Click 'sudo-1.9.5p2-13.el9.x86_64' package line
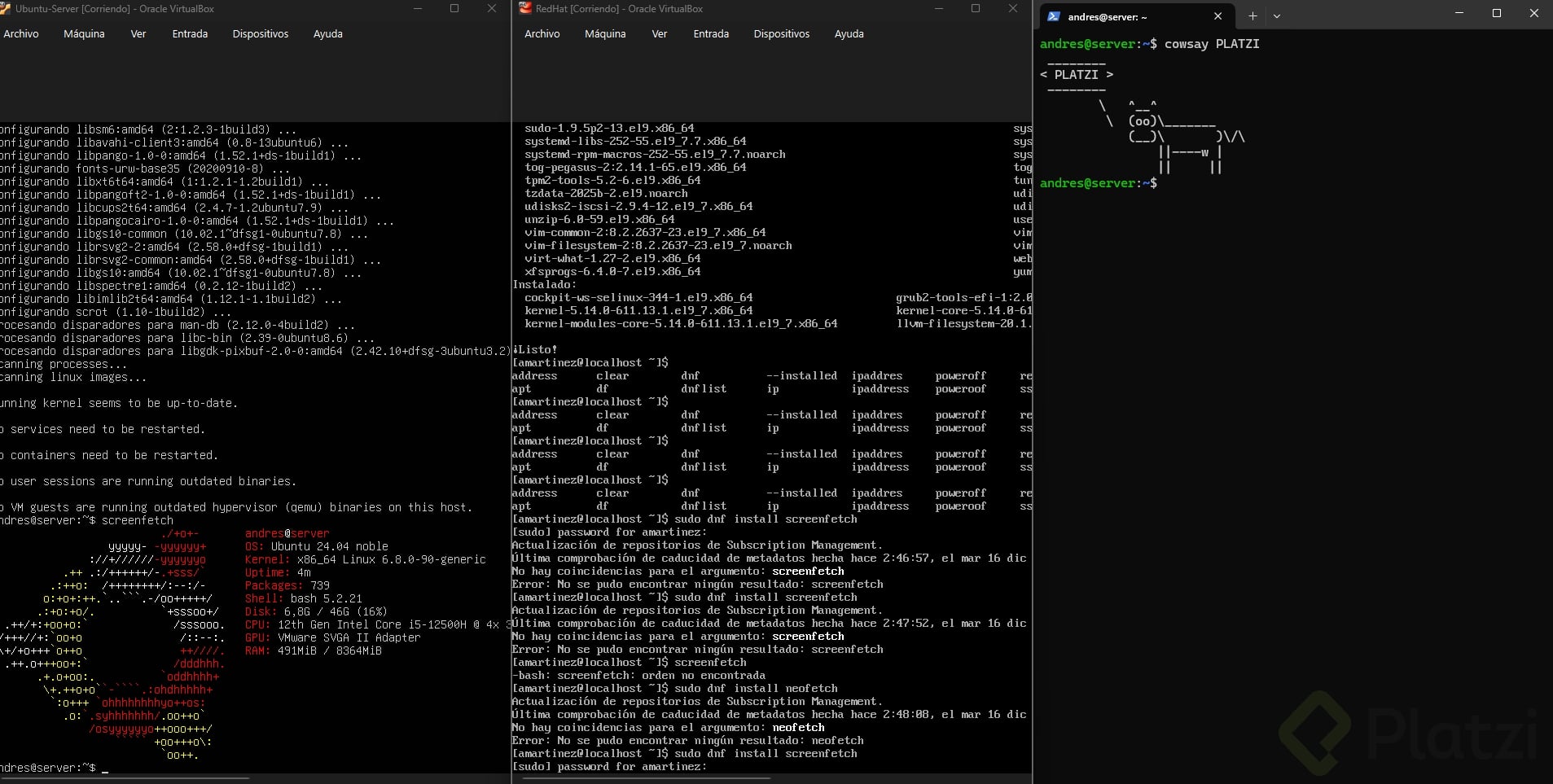This screenshot has width=1553, height=784. coord(609,129)
